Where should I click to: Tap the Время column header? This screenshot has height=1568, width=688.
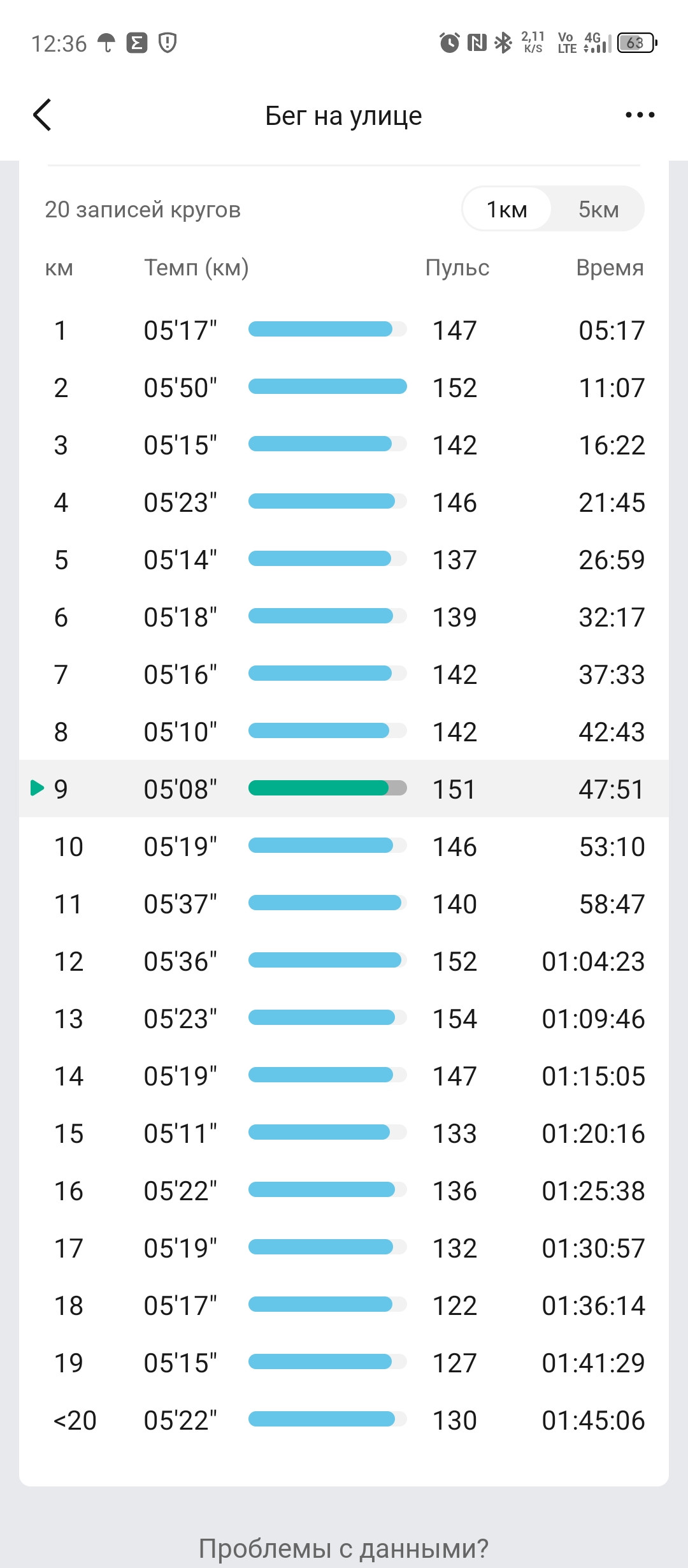coord(610,268)
